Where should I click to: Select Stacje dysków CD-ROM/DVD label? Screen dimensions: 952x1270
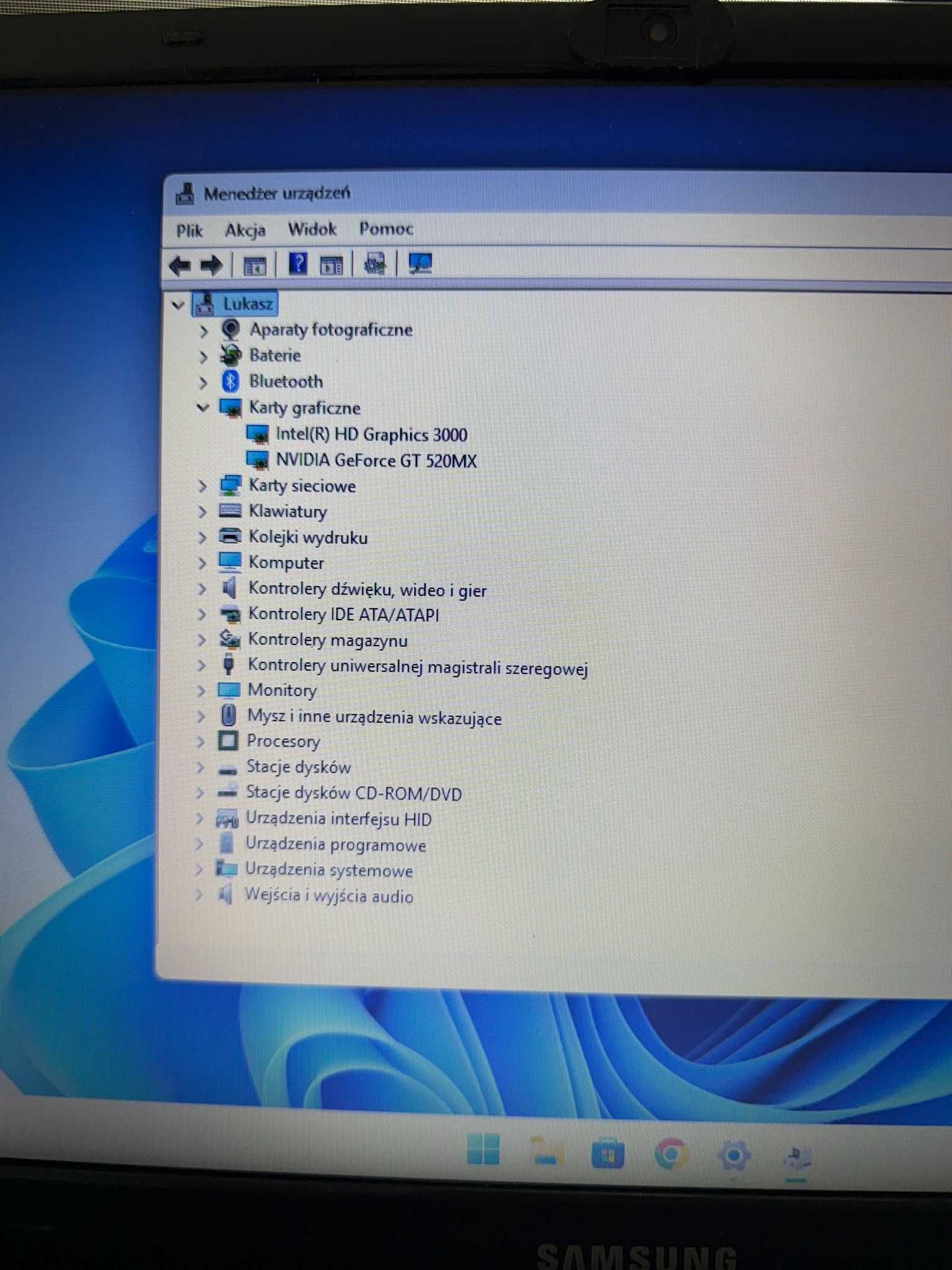tap(354, 793)
